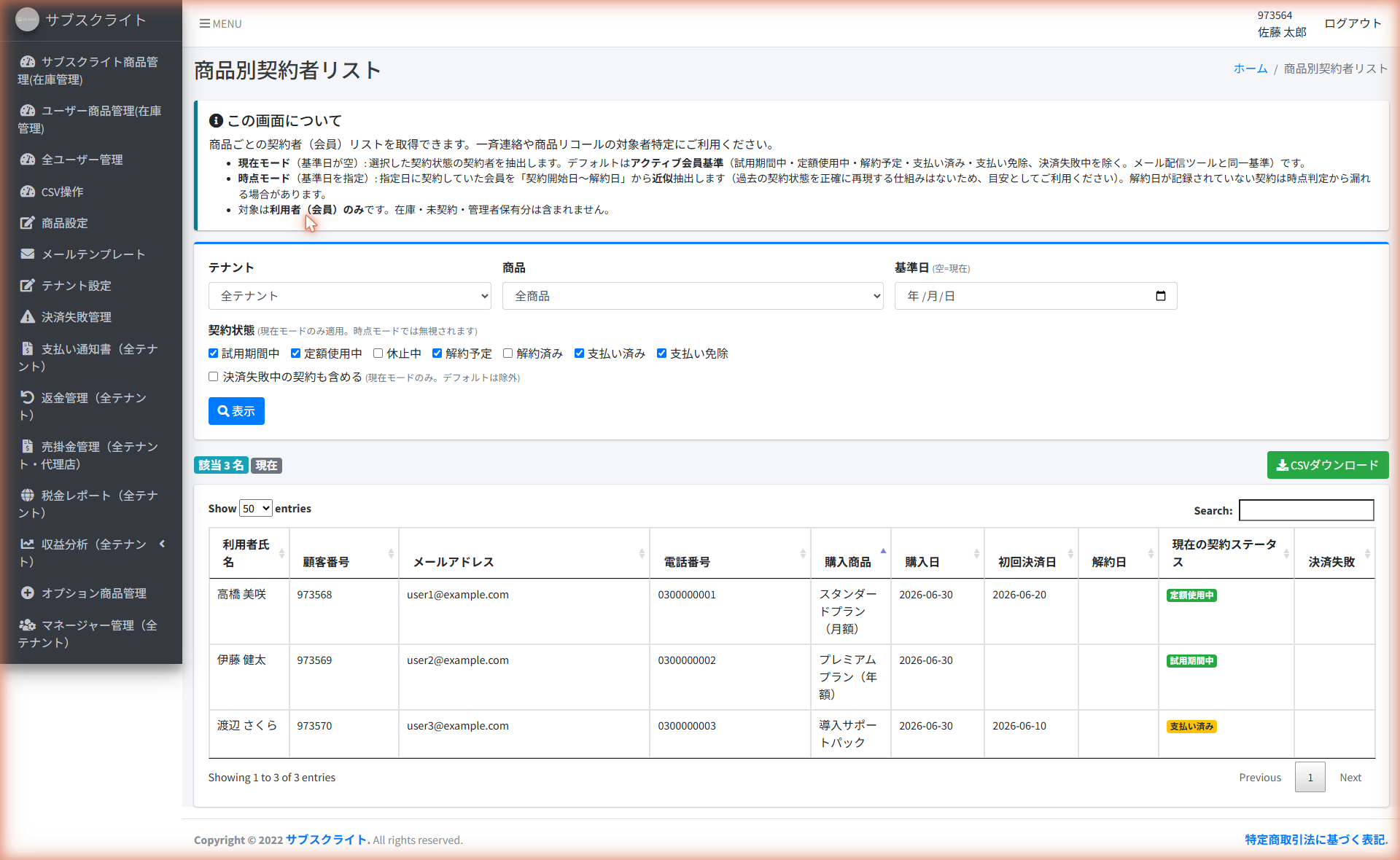1400x860 pixels.
Task: Toggle 支払い済み checkbox
Action: pos(580,353)
